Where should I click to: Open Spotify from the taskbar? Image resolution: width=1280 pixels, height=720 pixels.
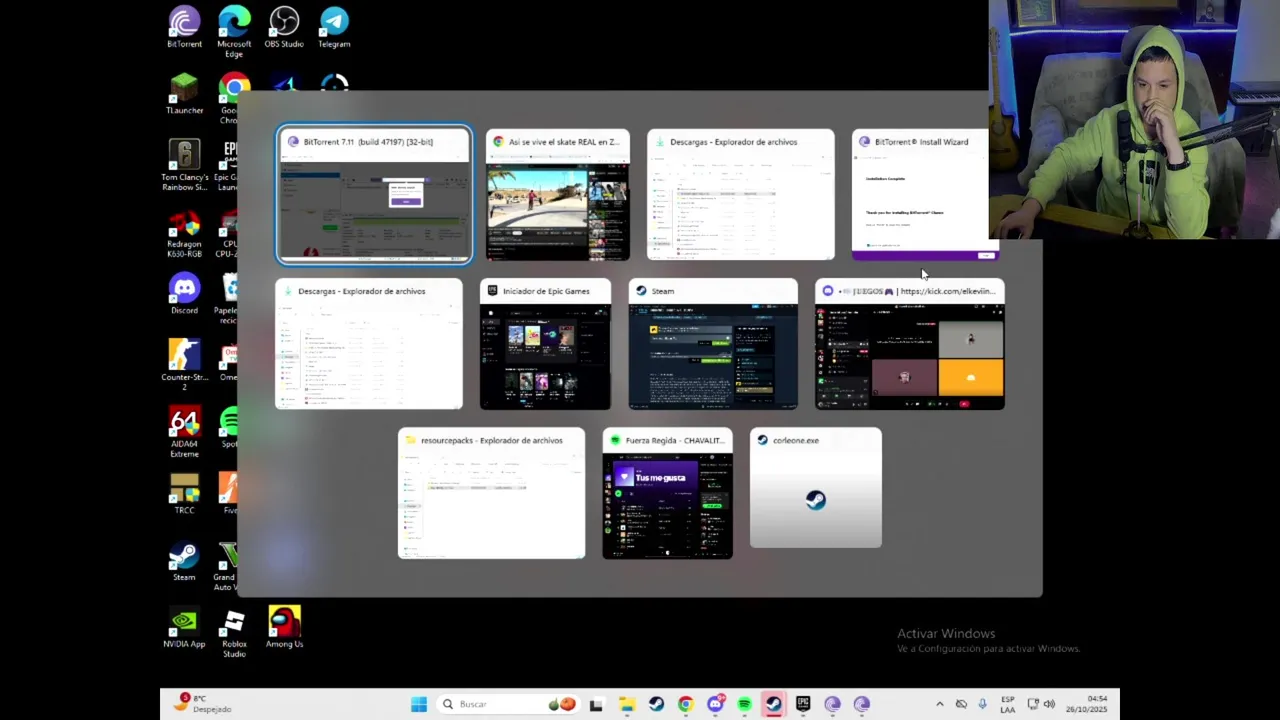[744, 704]
